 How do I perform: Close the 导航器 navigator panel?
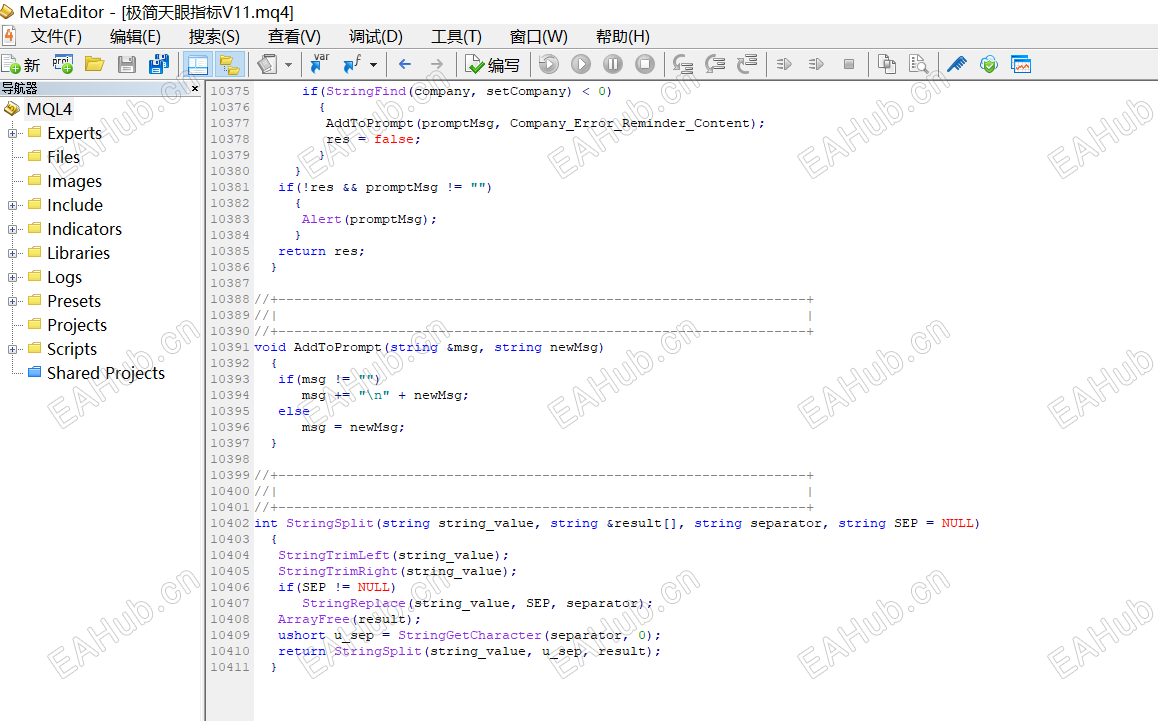click(x=195, y=89)
